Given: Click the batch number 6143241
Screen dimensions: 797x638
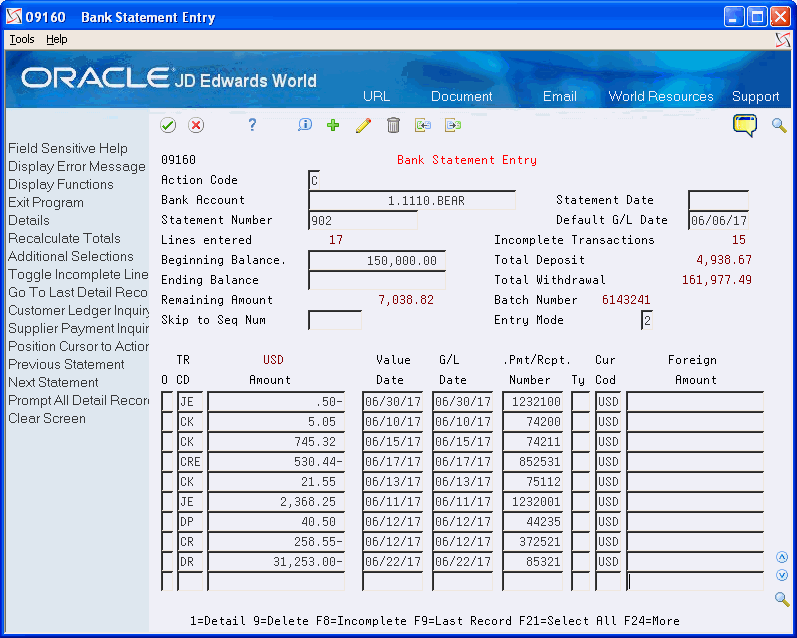Looking at the screenshot, I should pos(626,300).
